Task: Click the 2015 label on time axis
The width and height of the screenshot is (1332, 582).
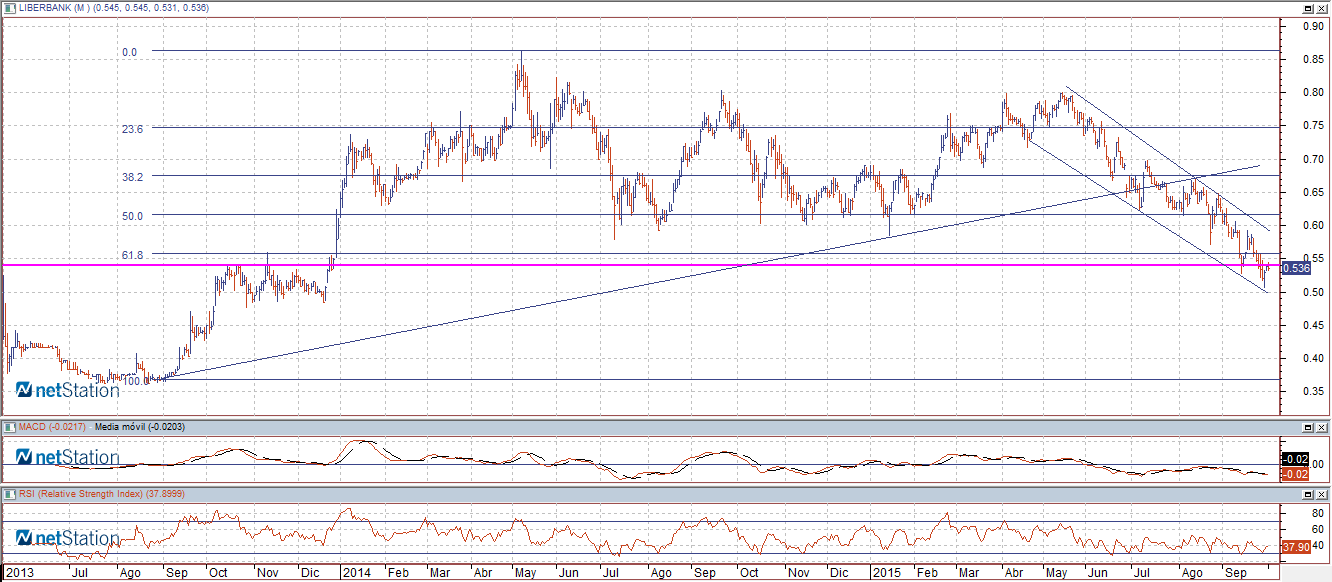Action: (x=886, y=575)
